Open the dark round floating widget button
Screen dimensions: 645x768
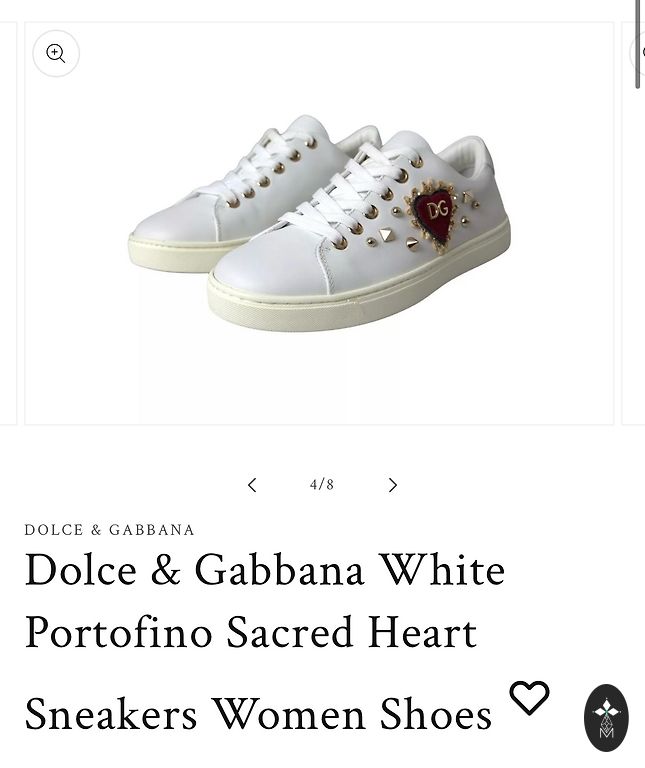click(x=606, y=717)
